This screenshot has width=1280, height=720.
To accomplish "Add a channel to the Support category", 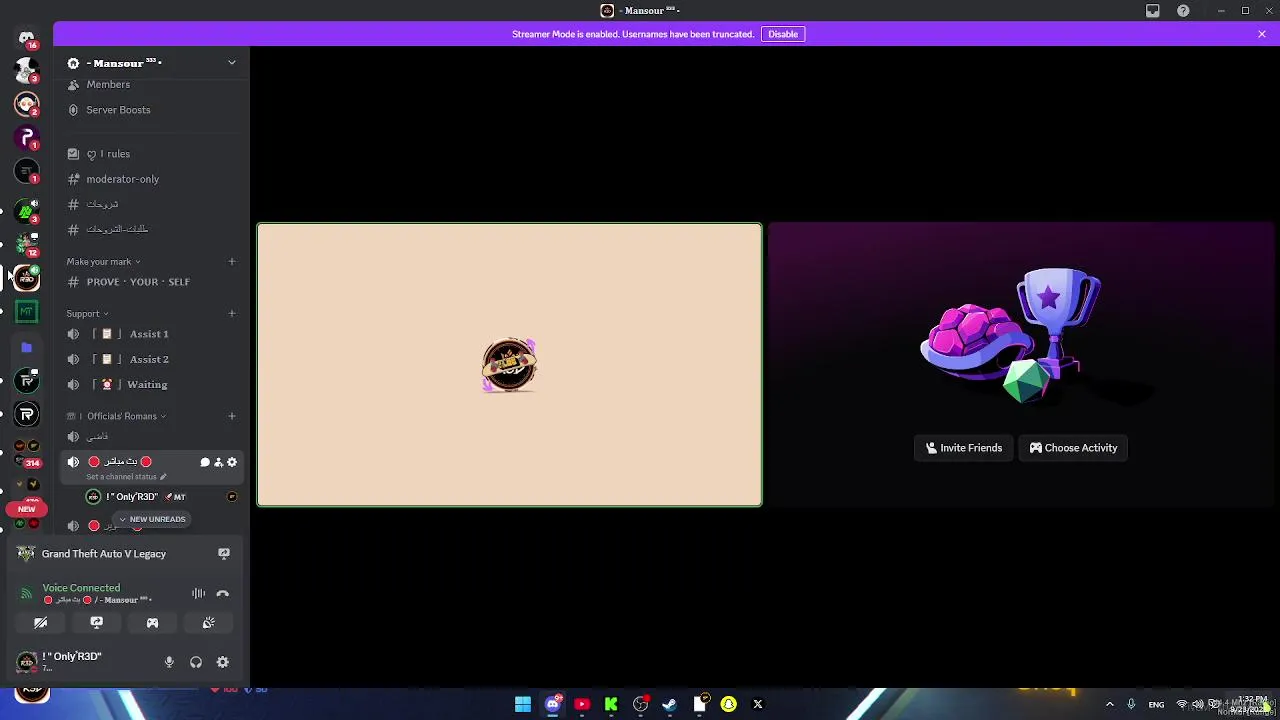I will pos(231,314).
